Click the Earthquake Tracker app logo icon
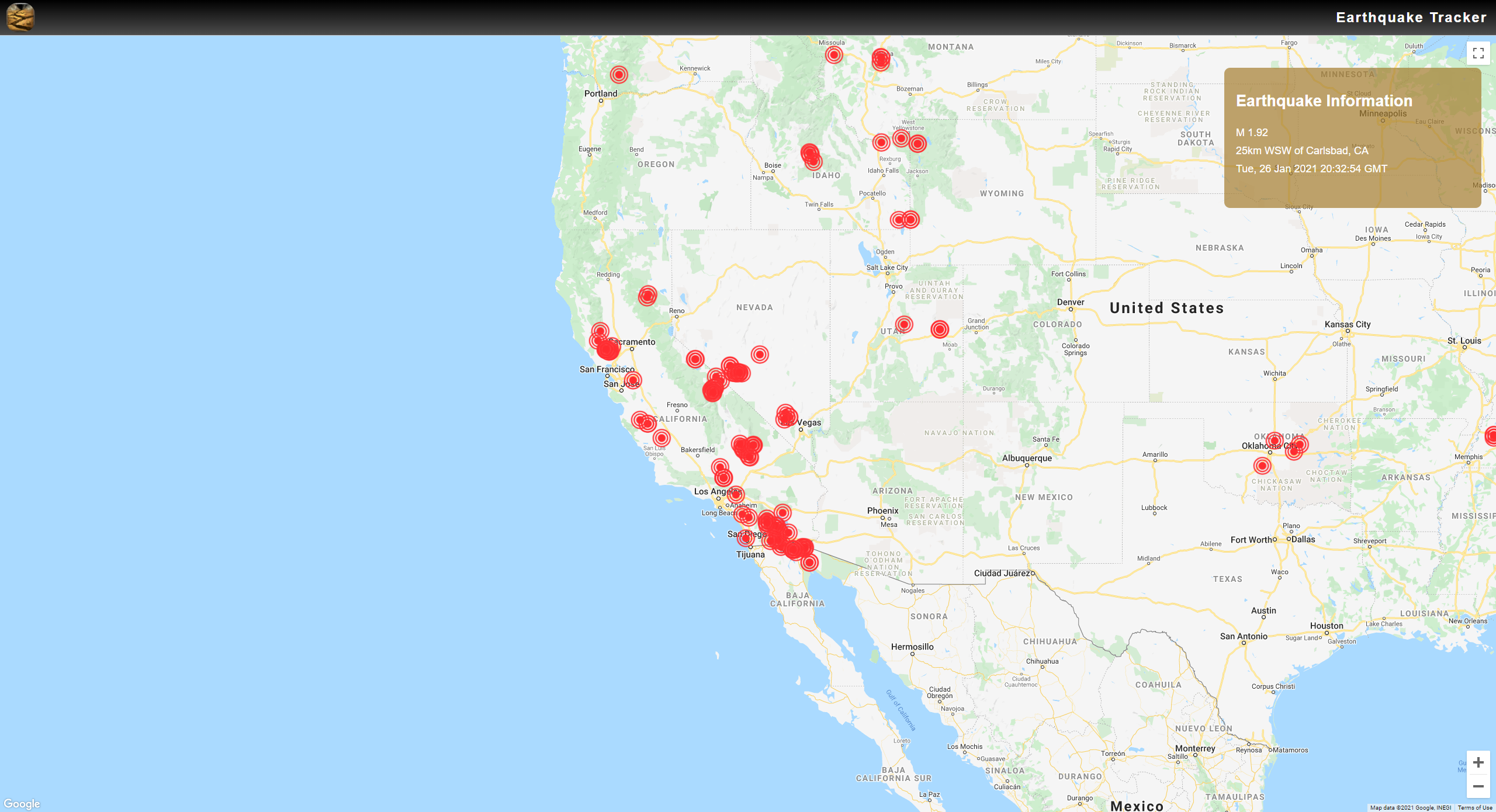The image size is (1496, 812). (x=20, y=17)
